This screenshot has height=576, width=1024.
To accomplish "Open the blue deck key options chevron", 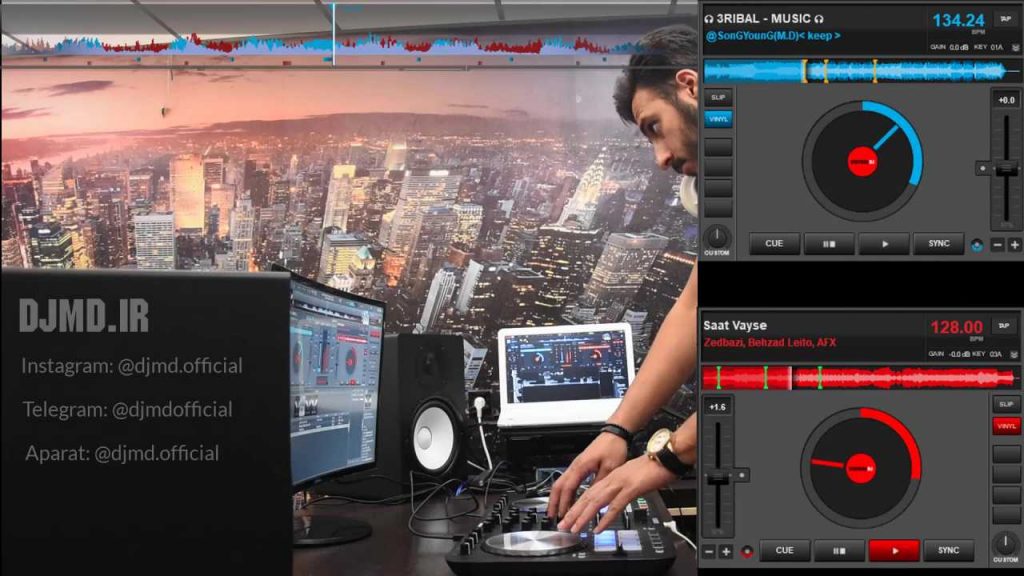I will (x=1016, y=48).
